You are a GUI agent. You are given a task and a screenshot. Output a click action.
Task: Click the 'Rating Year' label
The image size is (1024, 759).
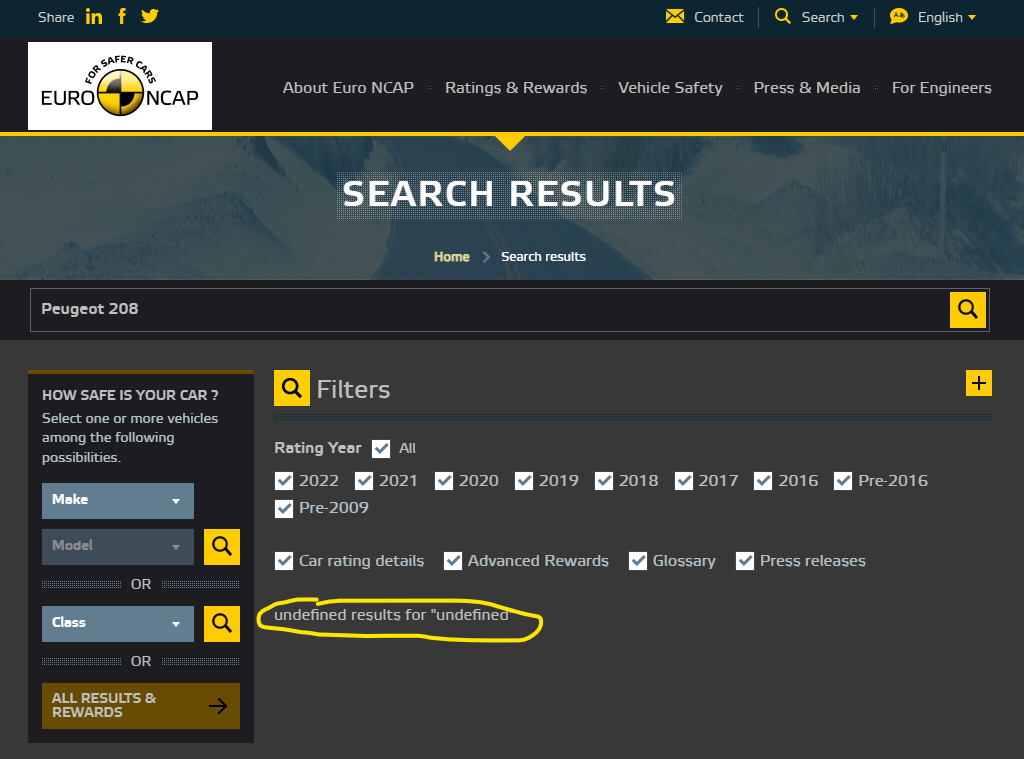click(317, 448)
